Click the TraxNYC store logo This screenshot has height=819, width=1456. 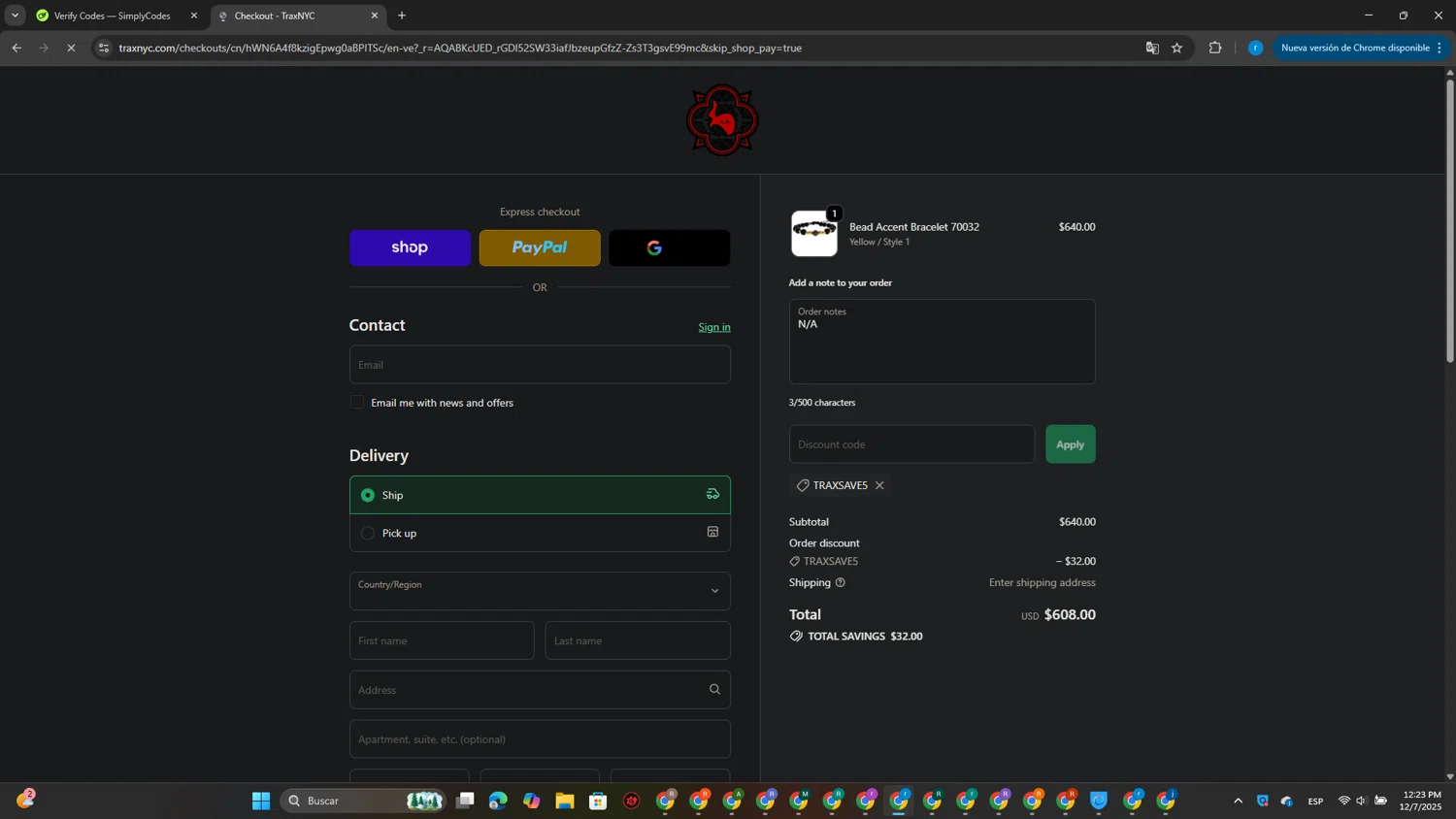(722, 120)
